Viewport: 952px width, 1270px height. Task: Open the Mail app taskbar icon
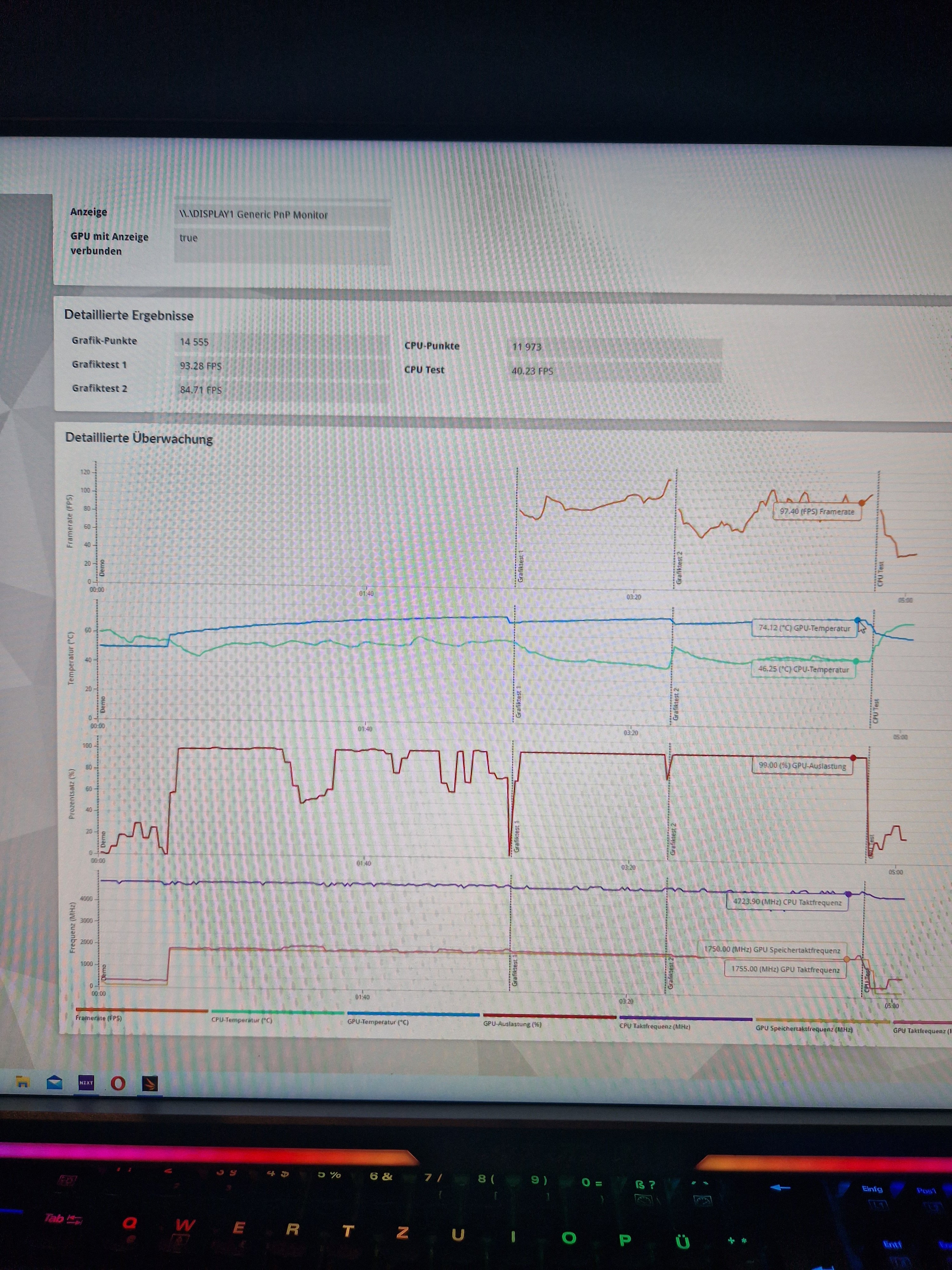[55, 1083]
